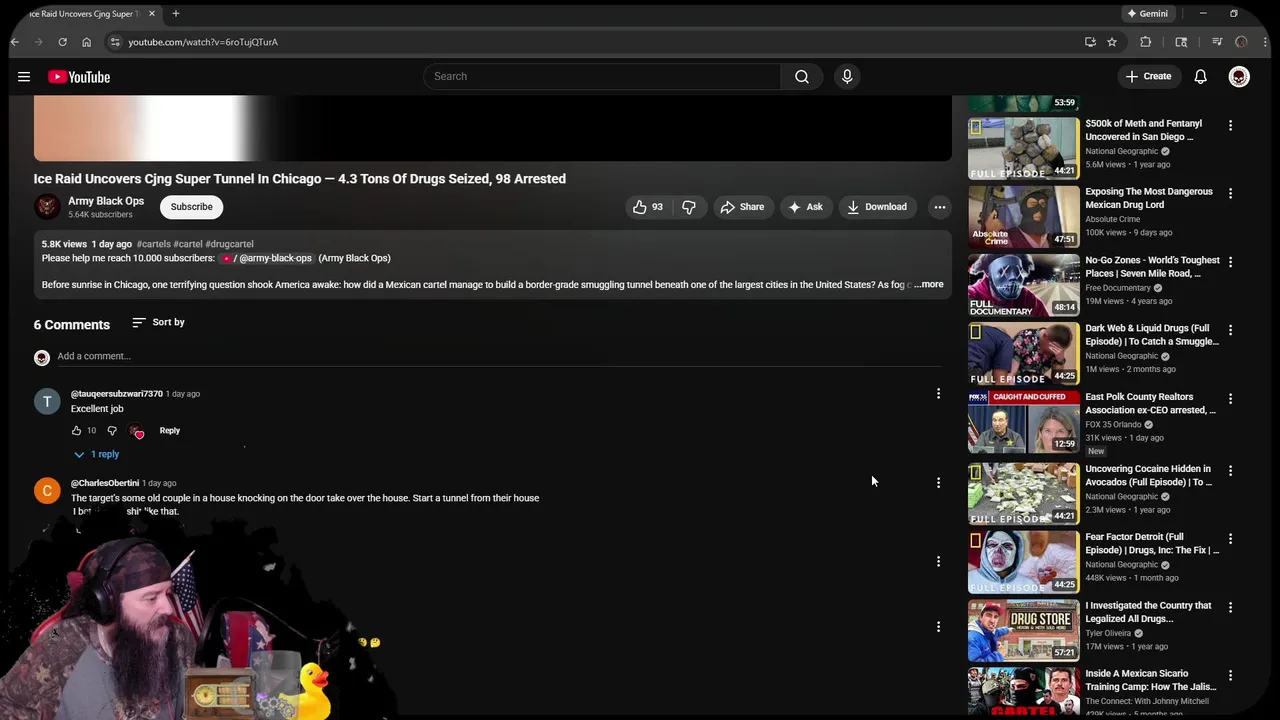1280x720 pixels.
Task: Expand the 1 reply thread
Action: point(96,454)
